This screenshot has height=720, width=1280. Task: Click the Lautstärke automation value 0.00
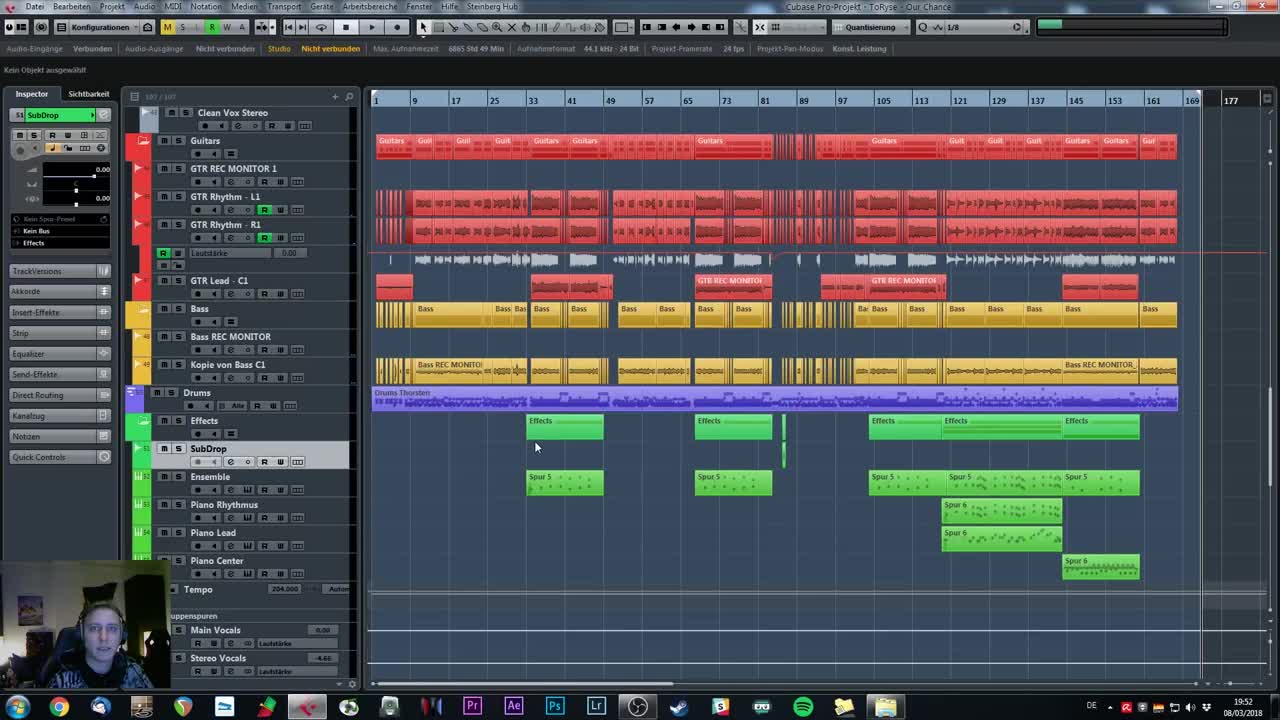(290, 253)
